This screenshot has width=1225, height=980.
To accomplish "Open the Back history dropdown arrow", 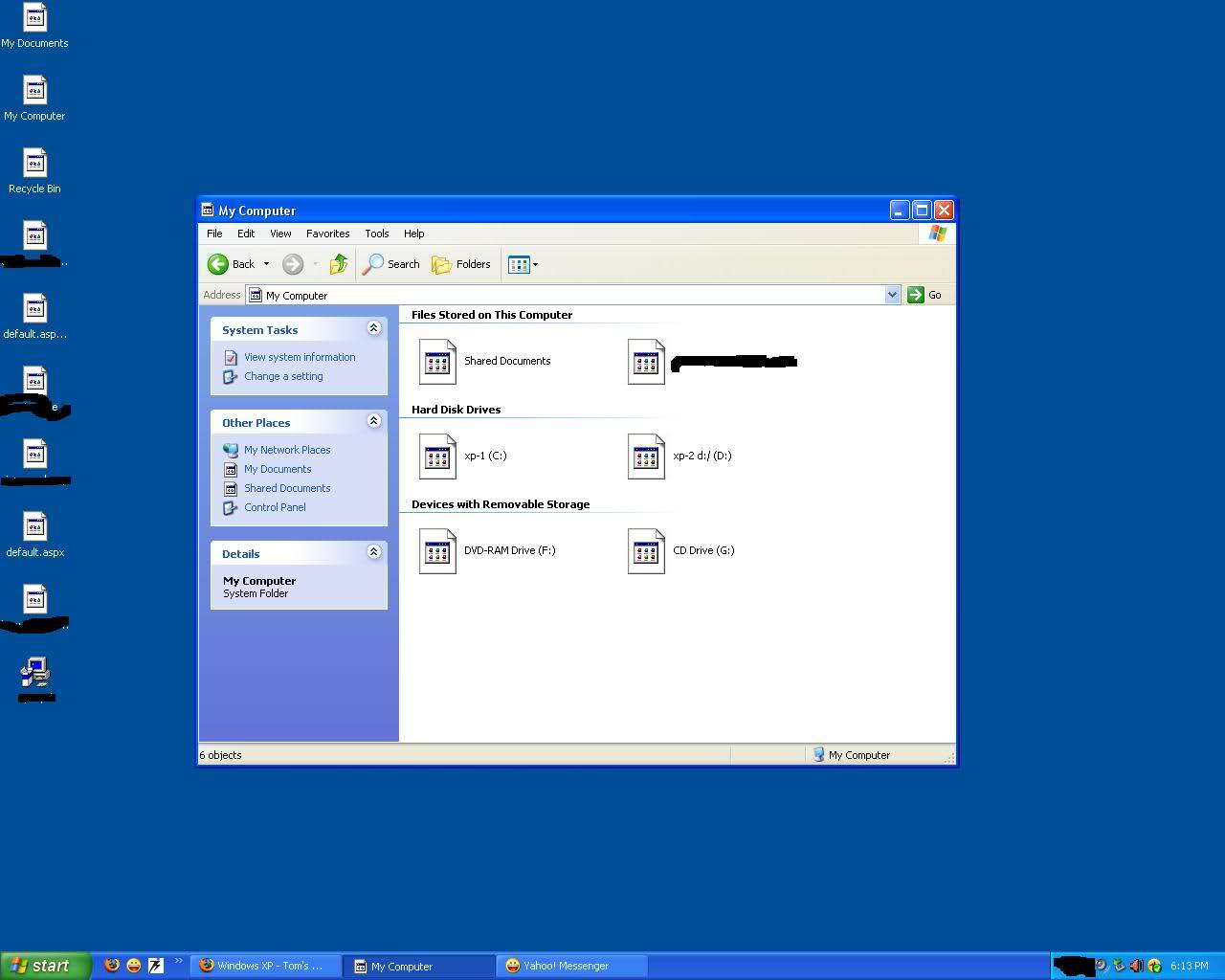I will pyautogui.click(x=266, y=264).
